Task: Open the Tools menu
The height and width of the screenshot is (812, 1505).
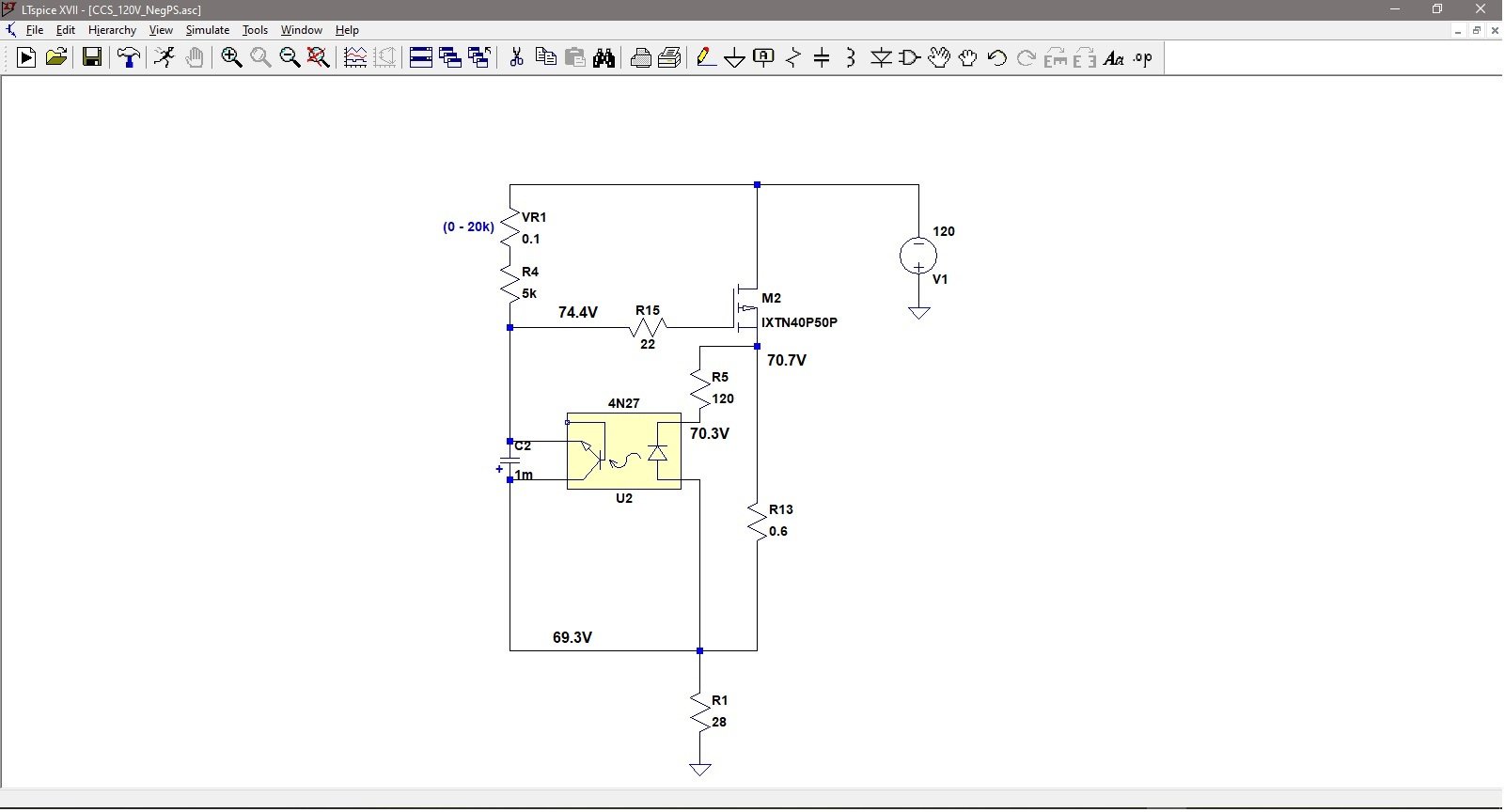Action: (256, 30)
